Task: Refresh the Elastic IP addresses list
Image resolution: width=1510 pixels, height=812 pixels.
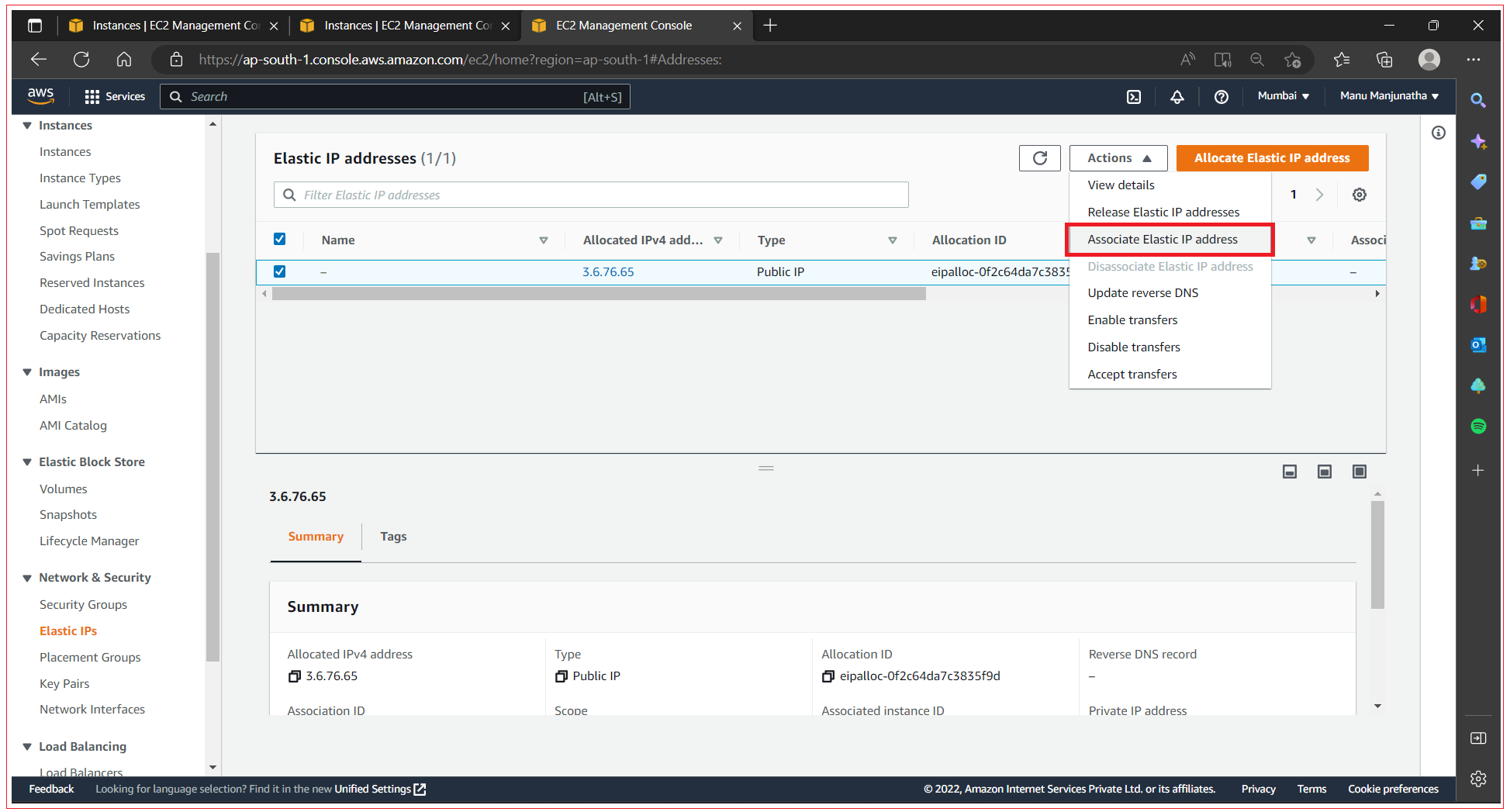Action: [x=1040, y=158]
